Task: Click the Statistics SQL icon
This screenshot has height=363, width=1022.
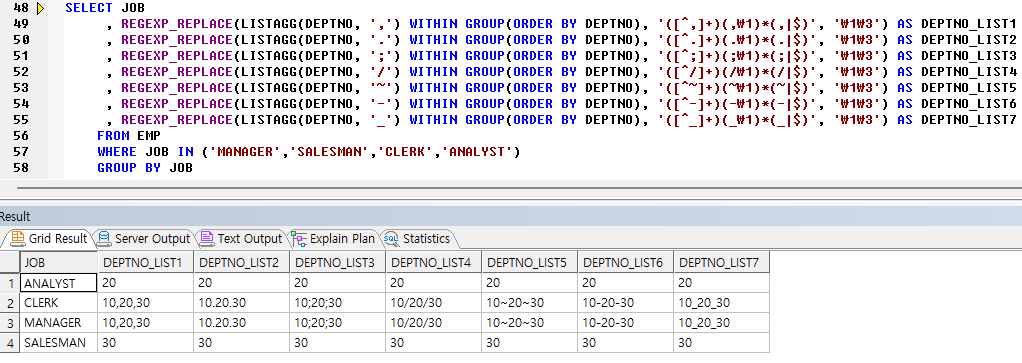Action: pyautogui.click(x=391, y=239)
